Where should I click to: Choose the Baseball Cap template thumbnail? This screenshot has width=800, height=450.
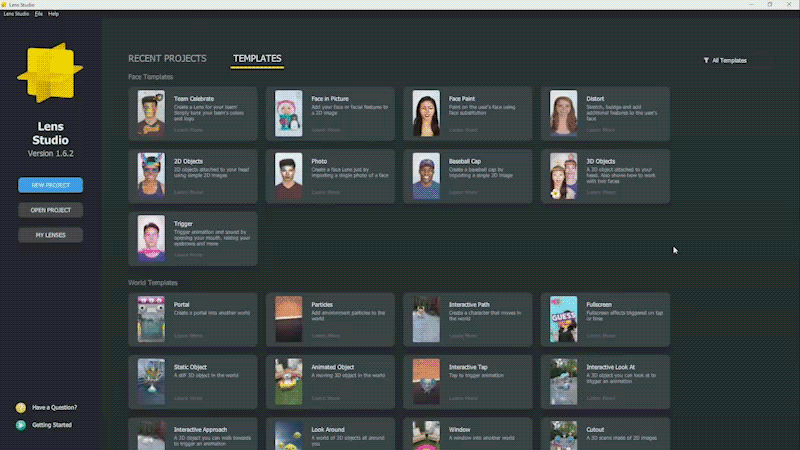pyautogui.click(x=426, y=177)
